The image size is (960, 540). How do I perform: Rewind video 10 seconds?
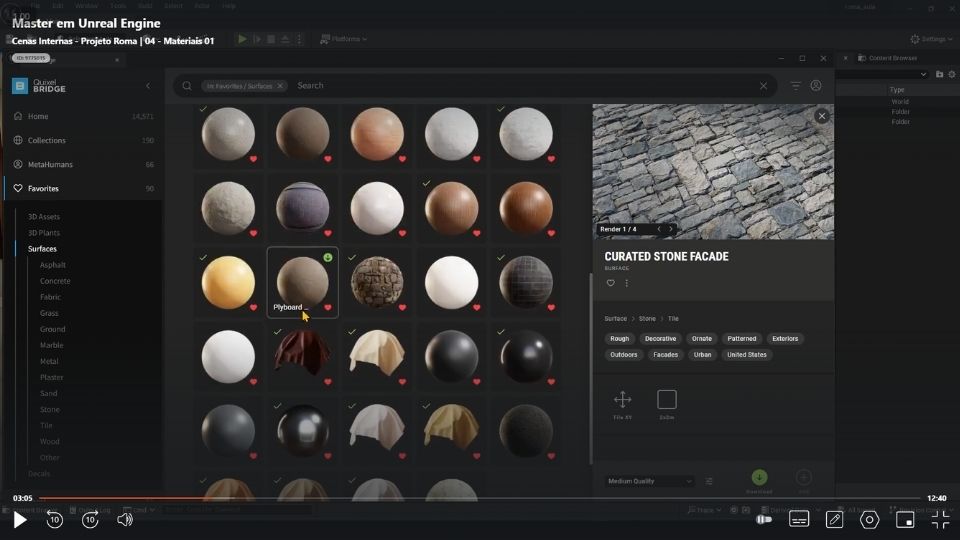click(54, 520)
